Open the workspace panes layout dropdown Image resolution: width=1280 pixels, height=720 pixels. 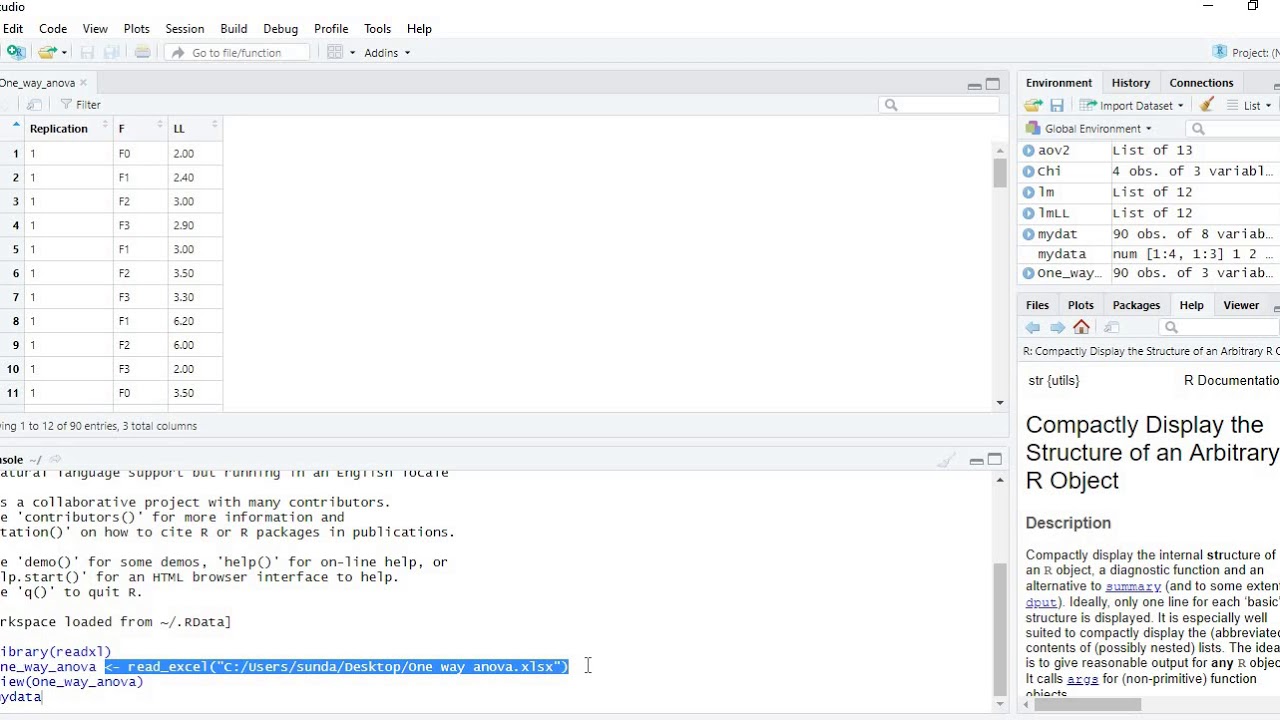point(341,52)
